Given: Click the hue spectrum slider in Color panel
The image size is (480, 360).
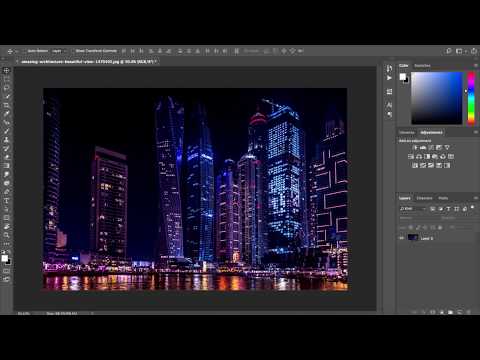Looking at the screenshot, I should coord(471,98).
